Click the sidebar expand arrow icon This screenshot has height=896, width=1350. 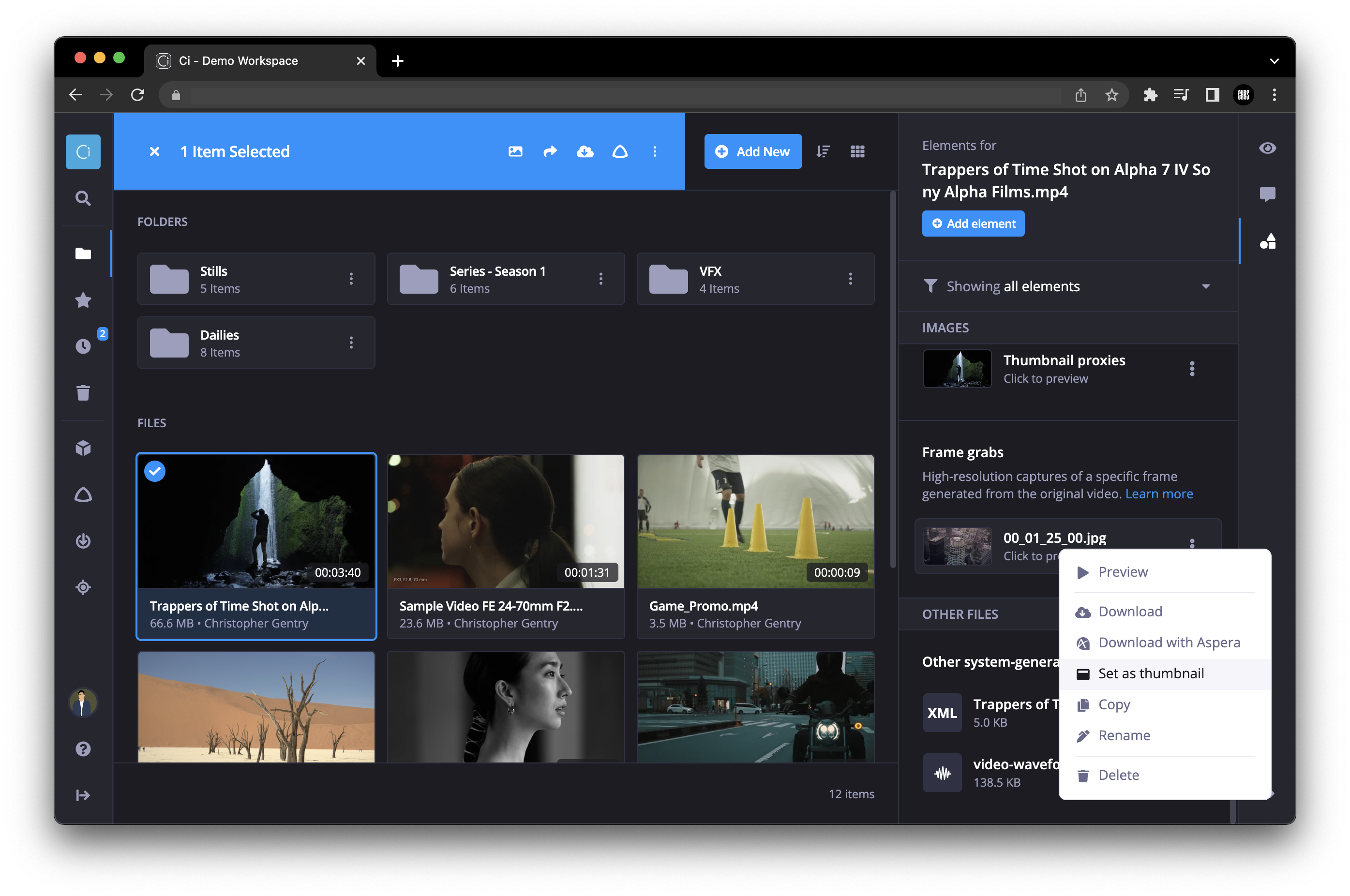[x=83, y=795]
